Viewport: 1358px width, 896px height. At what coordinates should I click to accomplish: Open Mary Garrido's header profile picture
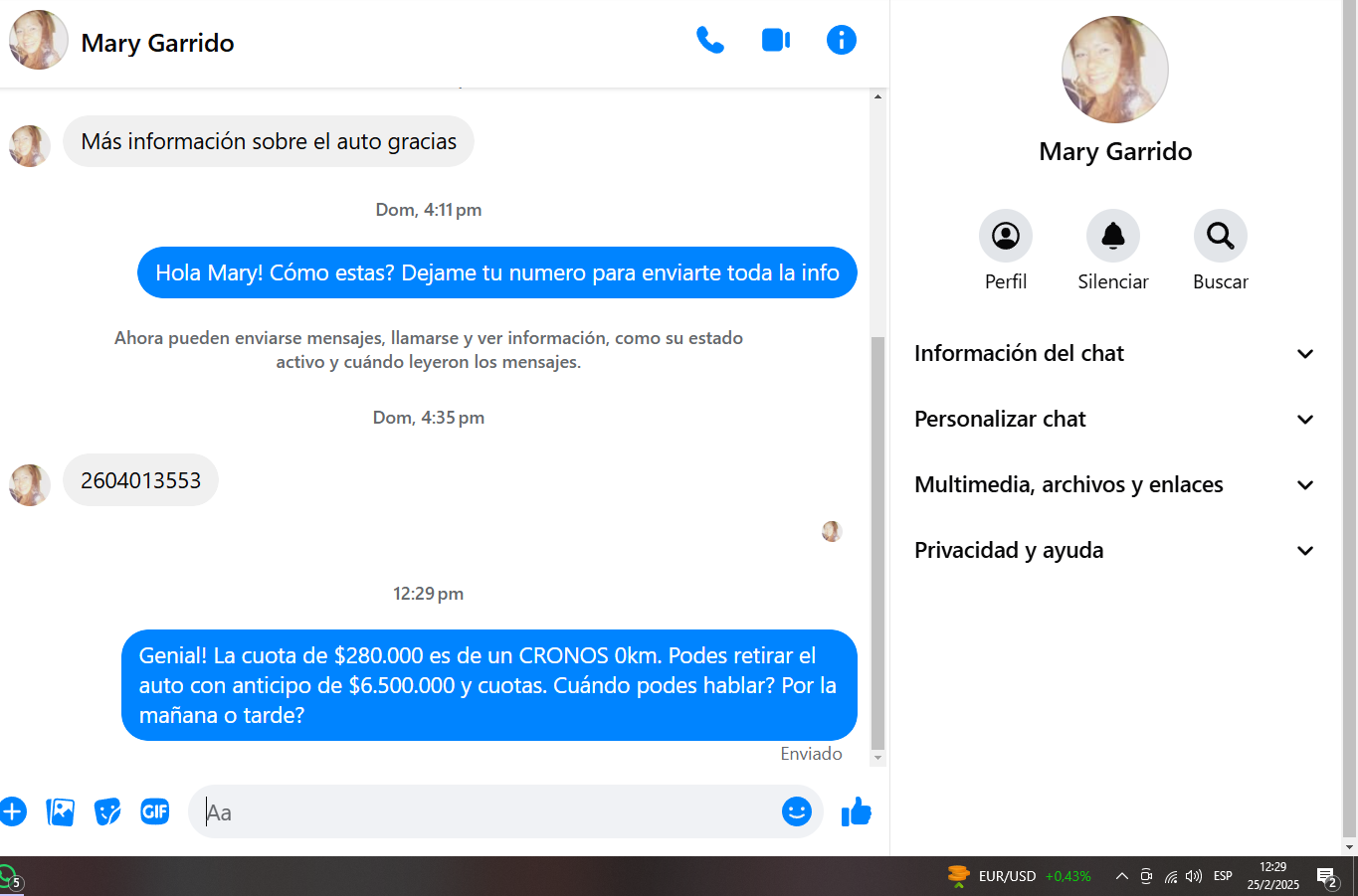39,40
